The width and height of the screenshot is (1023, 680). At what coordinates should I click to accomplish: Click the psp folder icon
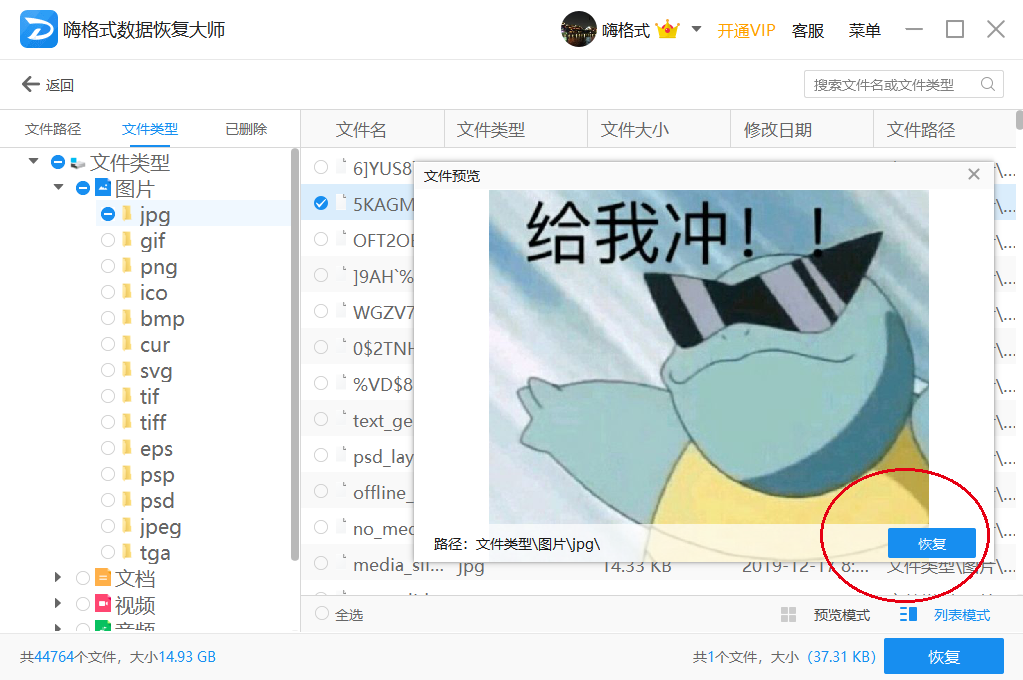[x=127, y=474]
